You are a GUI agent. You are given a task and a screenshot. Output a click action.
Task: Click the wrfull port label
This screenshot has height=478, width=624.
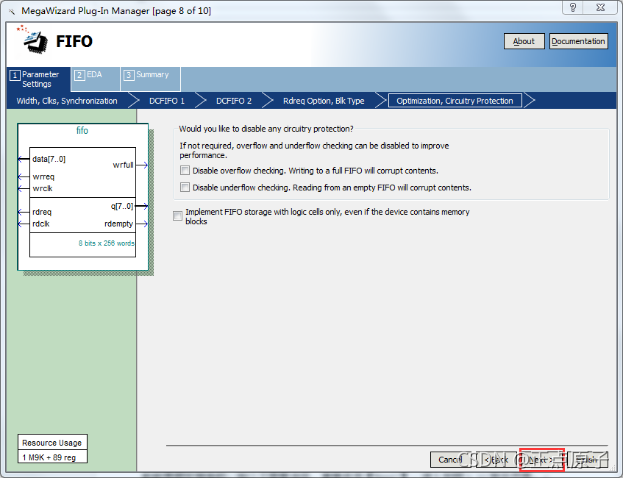[x=123, y=165]
